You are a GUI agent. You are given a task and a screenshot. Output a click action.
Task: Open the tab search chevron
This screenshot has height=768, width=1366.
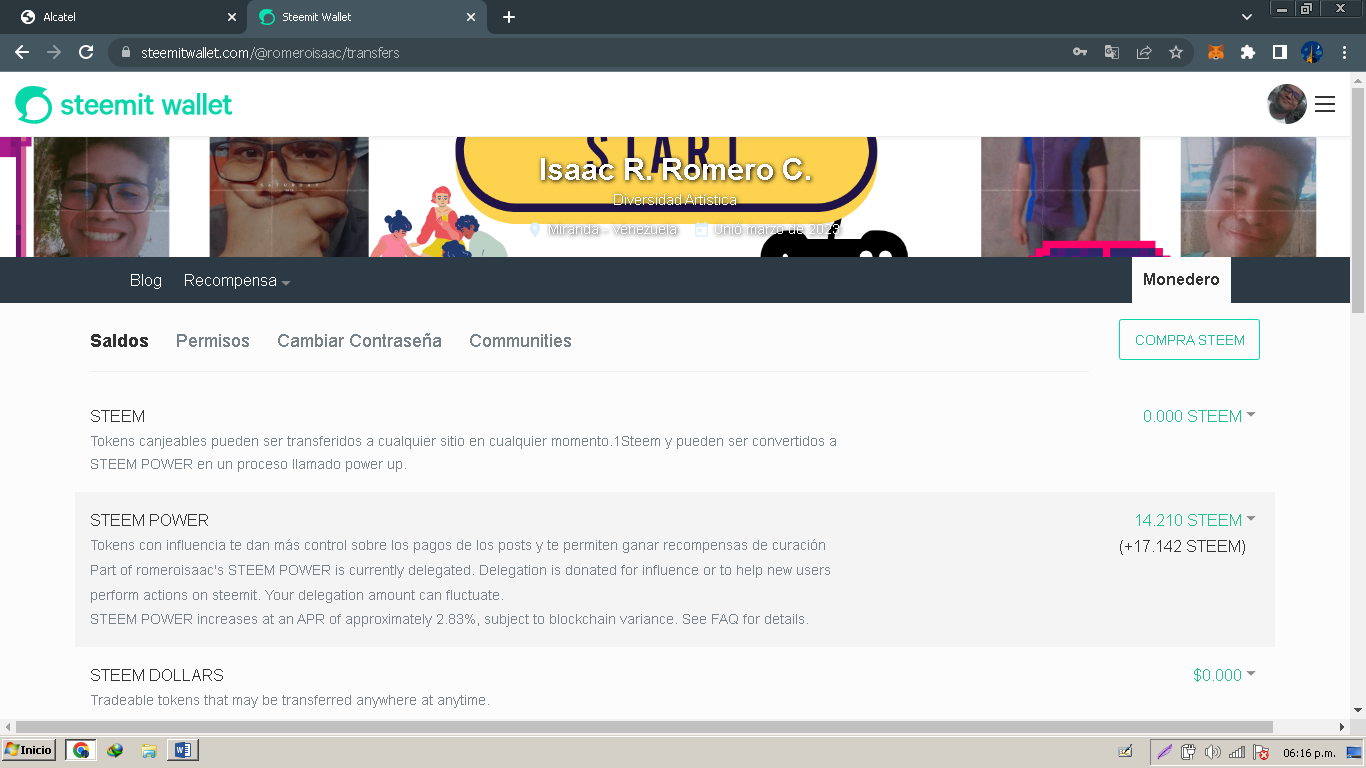[x=1247, y=17]
